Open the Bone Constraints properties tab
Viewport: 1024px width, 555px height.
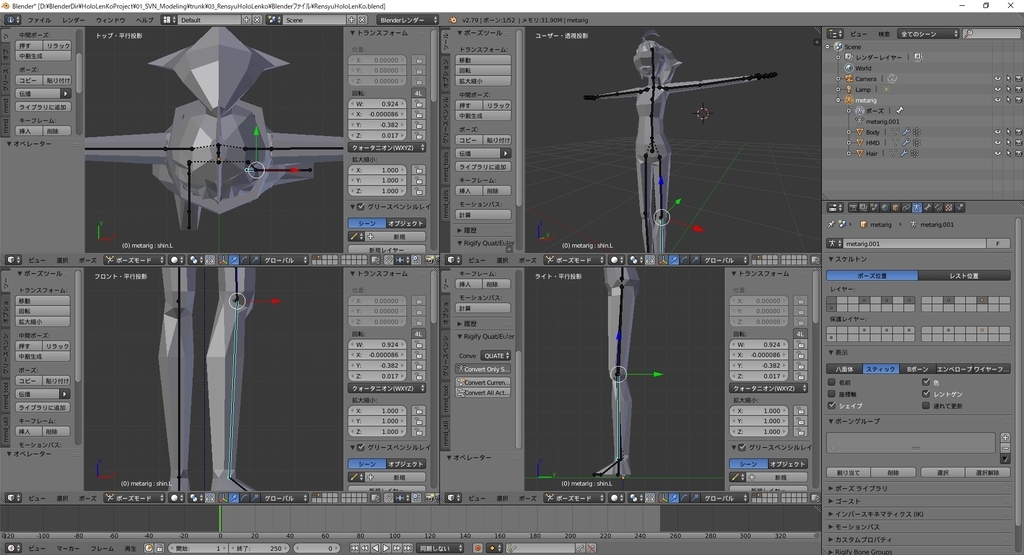tap(938, 208)
